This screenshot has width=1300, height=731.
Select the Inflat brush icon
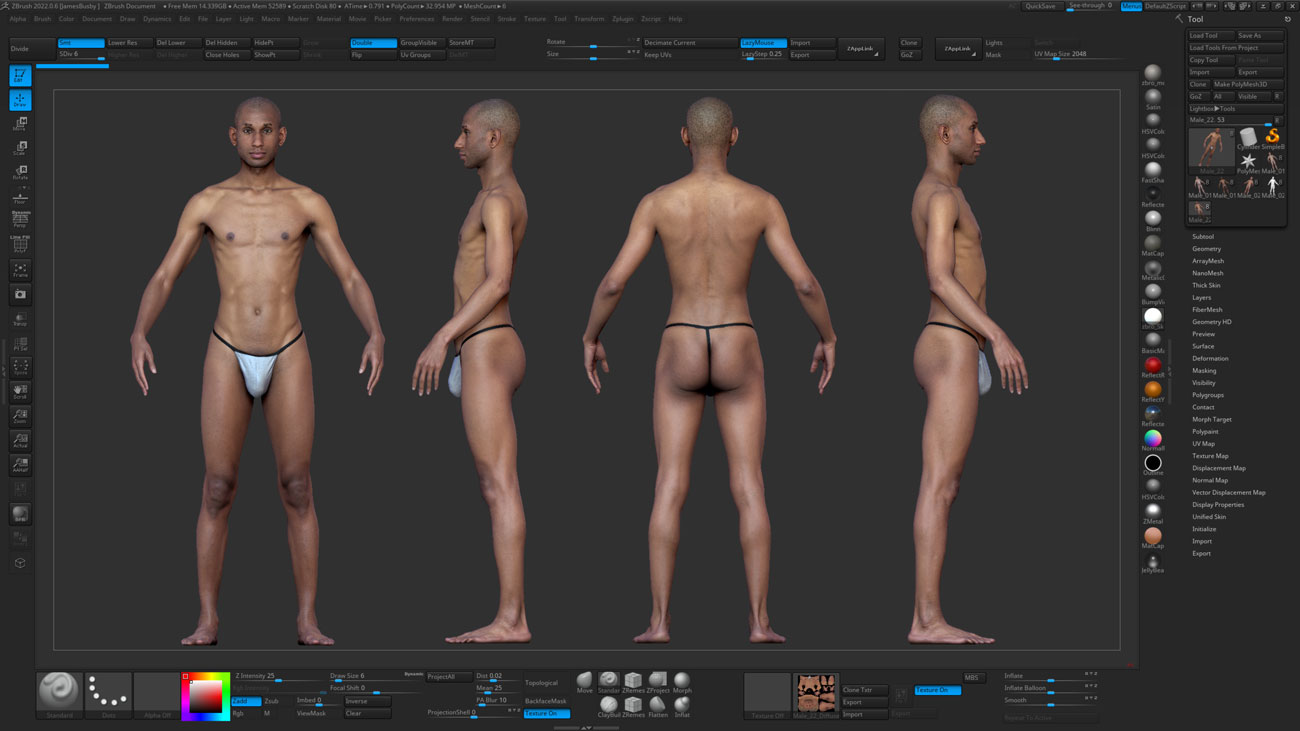pos(682,703)
